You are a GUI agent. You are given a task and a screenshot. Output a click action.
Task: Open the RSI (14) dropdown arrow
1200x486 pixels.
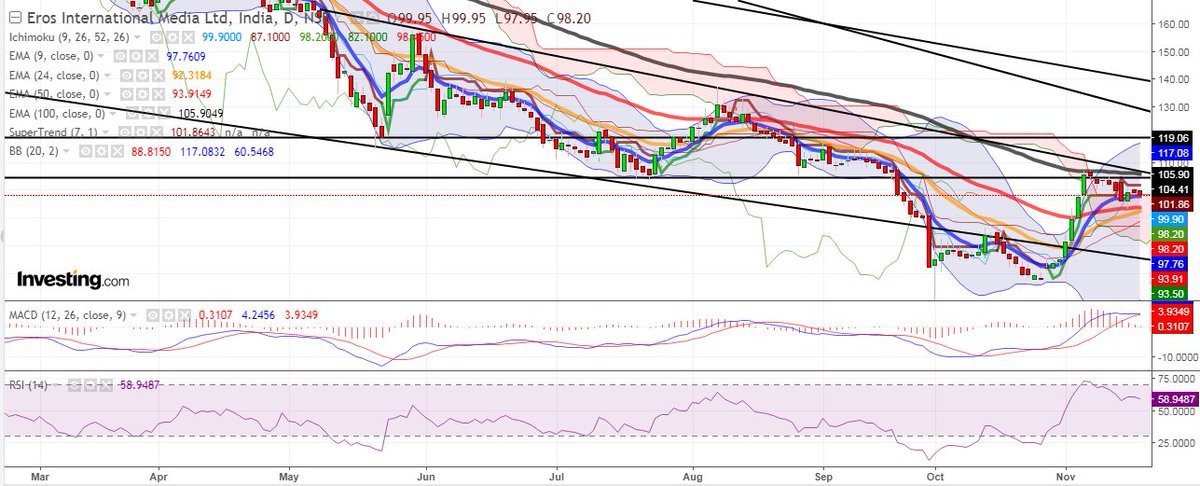57,385
